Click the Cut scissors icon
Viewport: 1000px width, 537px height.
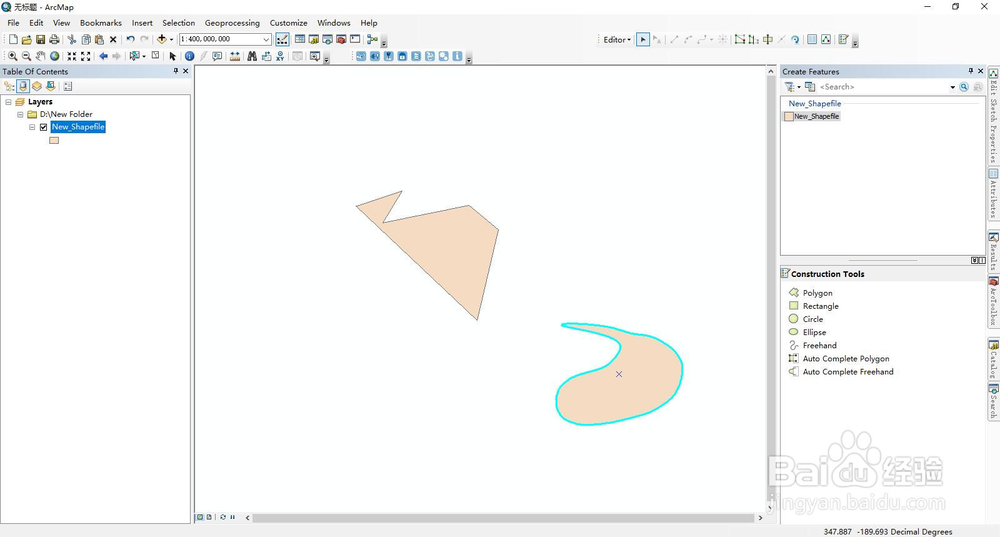click(x=71, y=40)
